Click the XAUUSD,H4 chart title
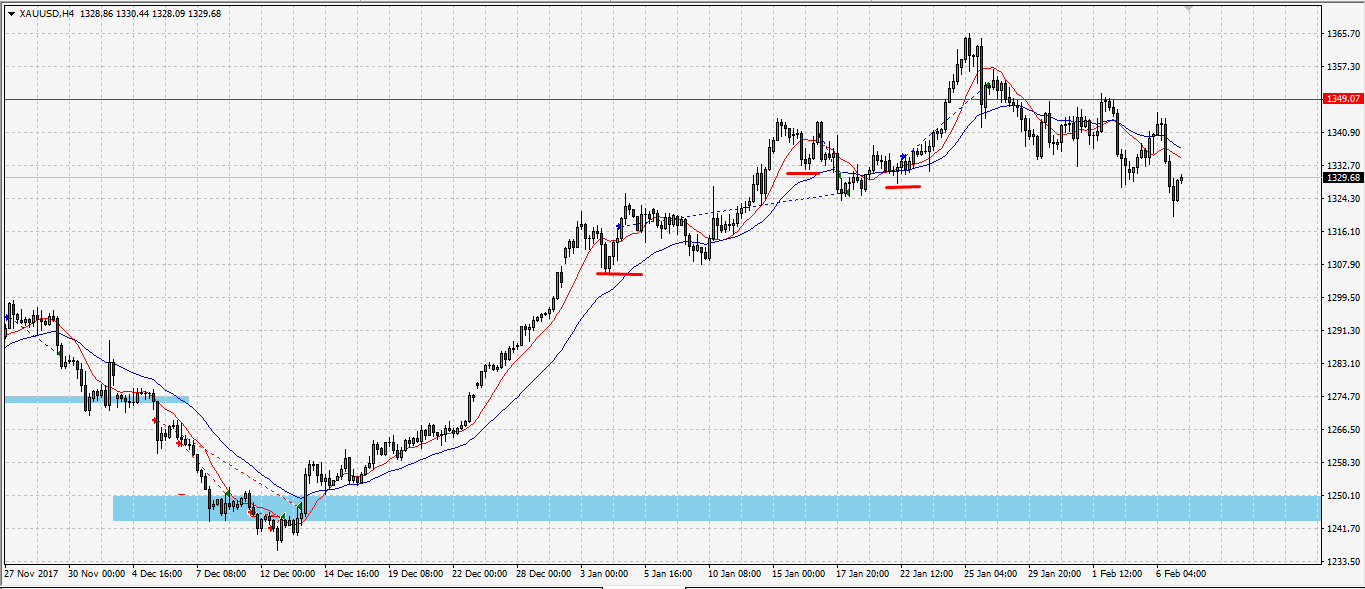The image size is (1365, 589). point(46,13)
